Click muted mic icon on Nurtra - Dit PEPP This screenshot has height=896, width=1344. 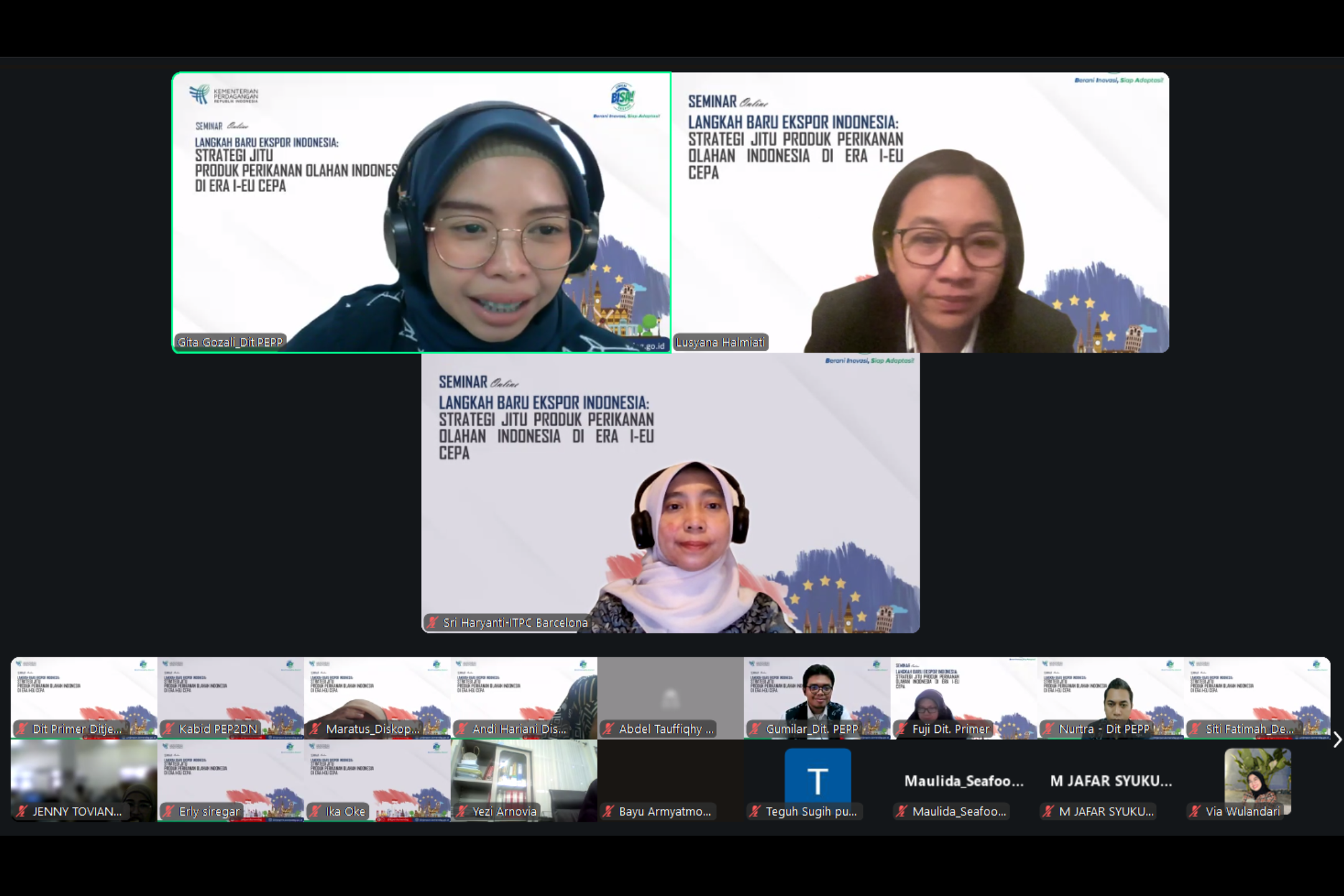(x=1048, y=729)
